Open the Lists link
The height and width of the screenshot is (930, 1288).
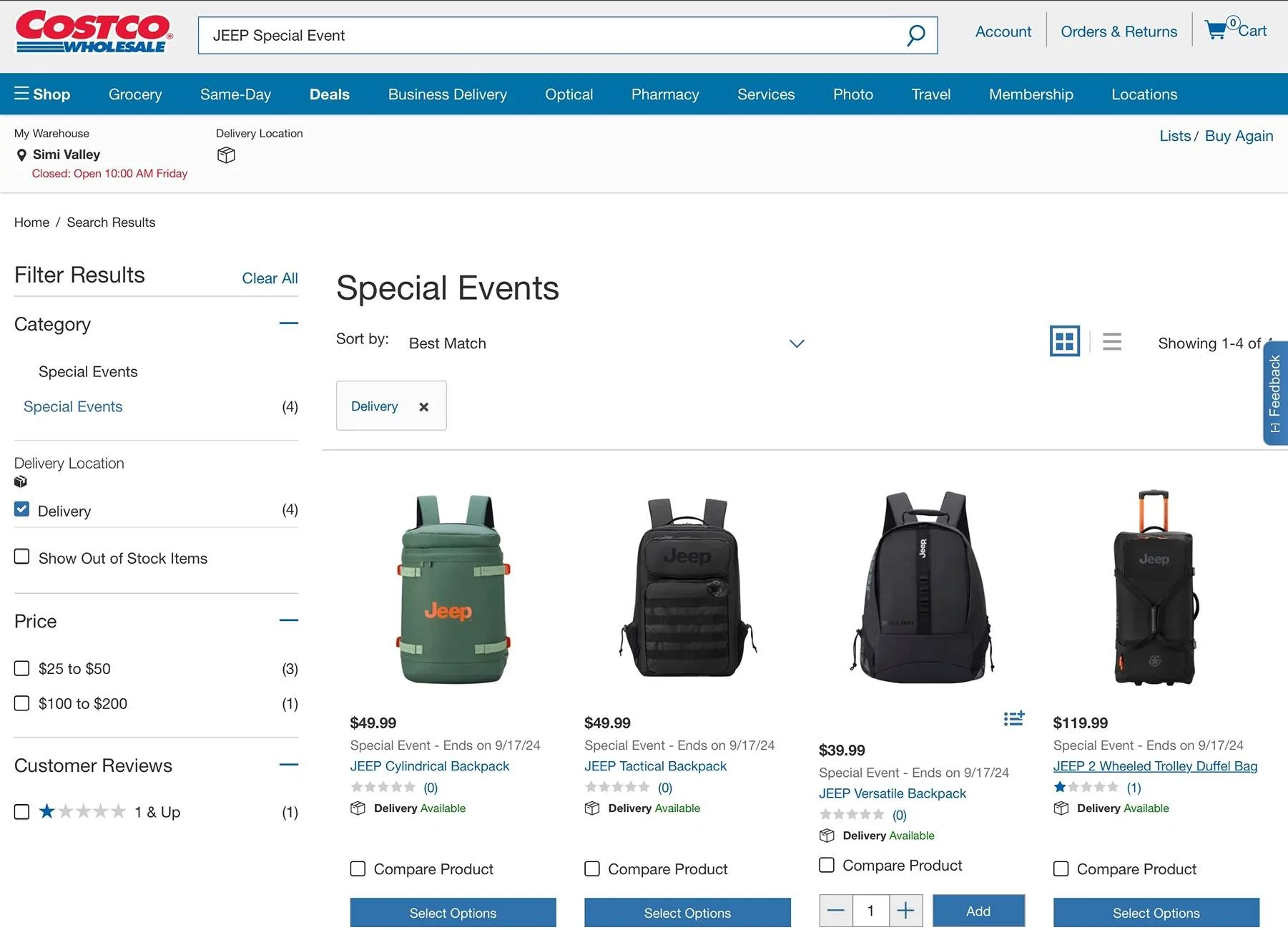pos(1175,136)
